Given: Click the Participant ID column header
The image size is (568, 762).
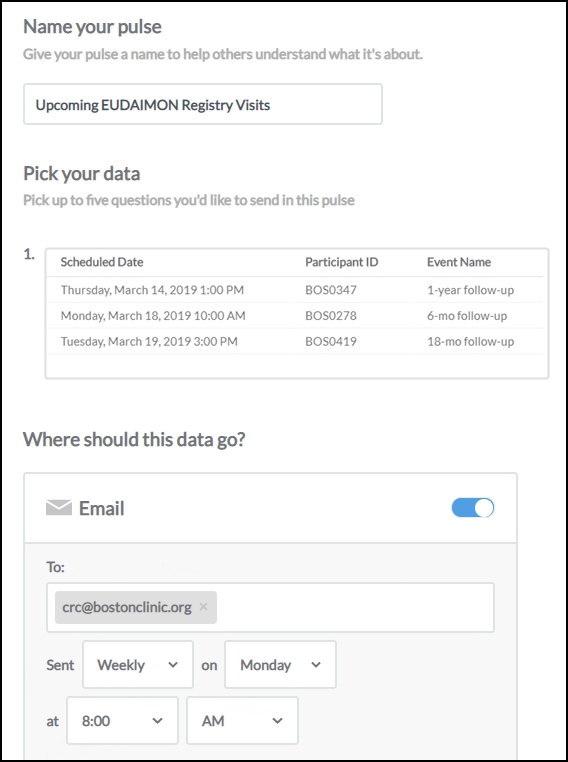Looking at the screenshot, I should click(342, 262).
